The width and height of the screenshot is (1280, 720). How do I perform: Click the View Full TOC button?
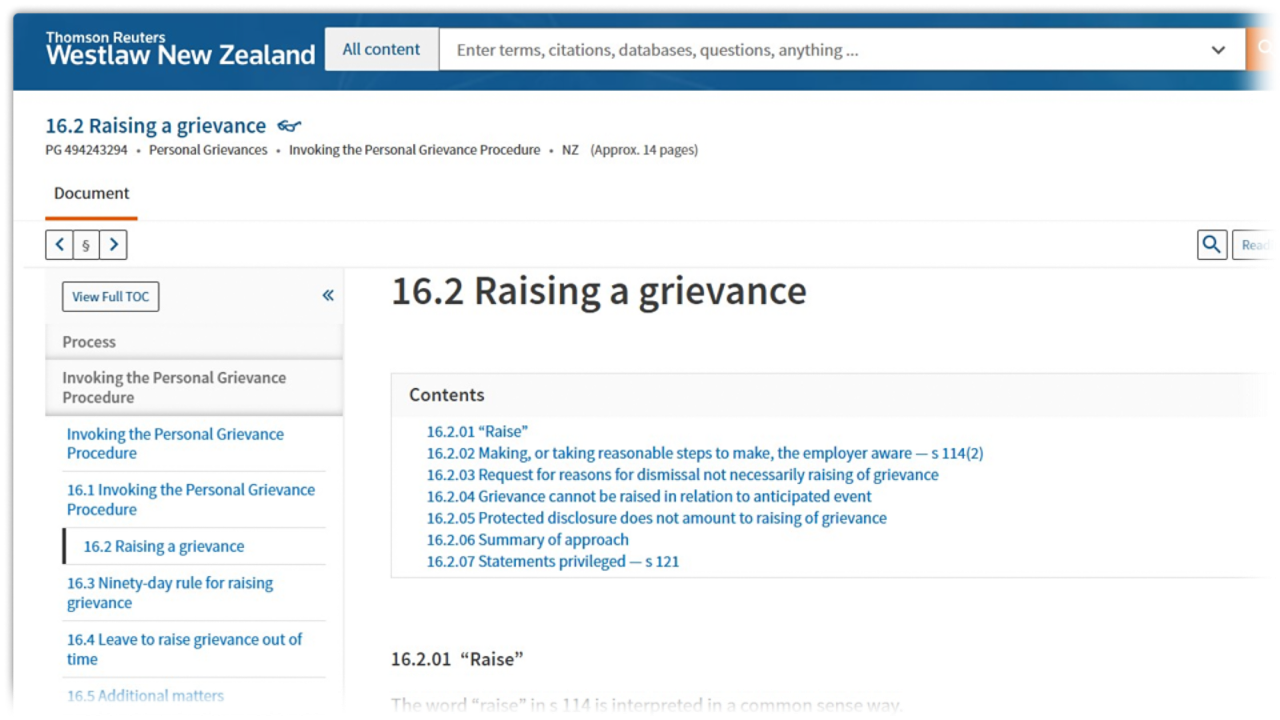110,297
